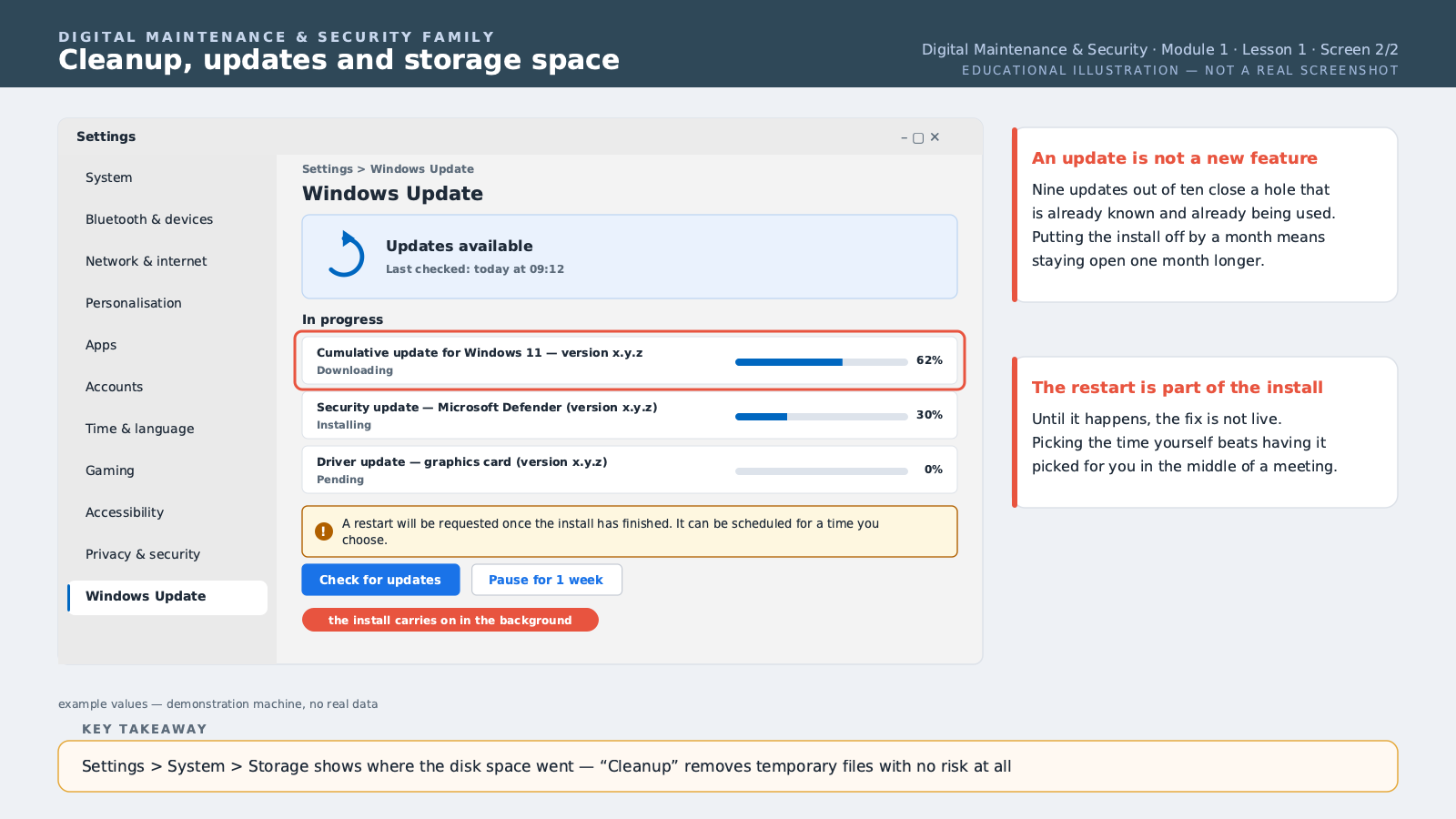The image size is (1456, 819).
Task: Click the Pending status text
Action: point(340,480)
